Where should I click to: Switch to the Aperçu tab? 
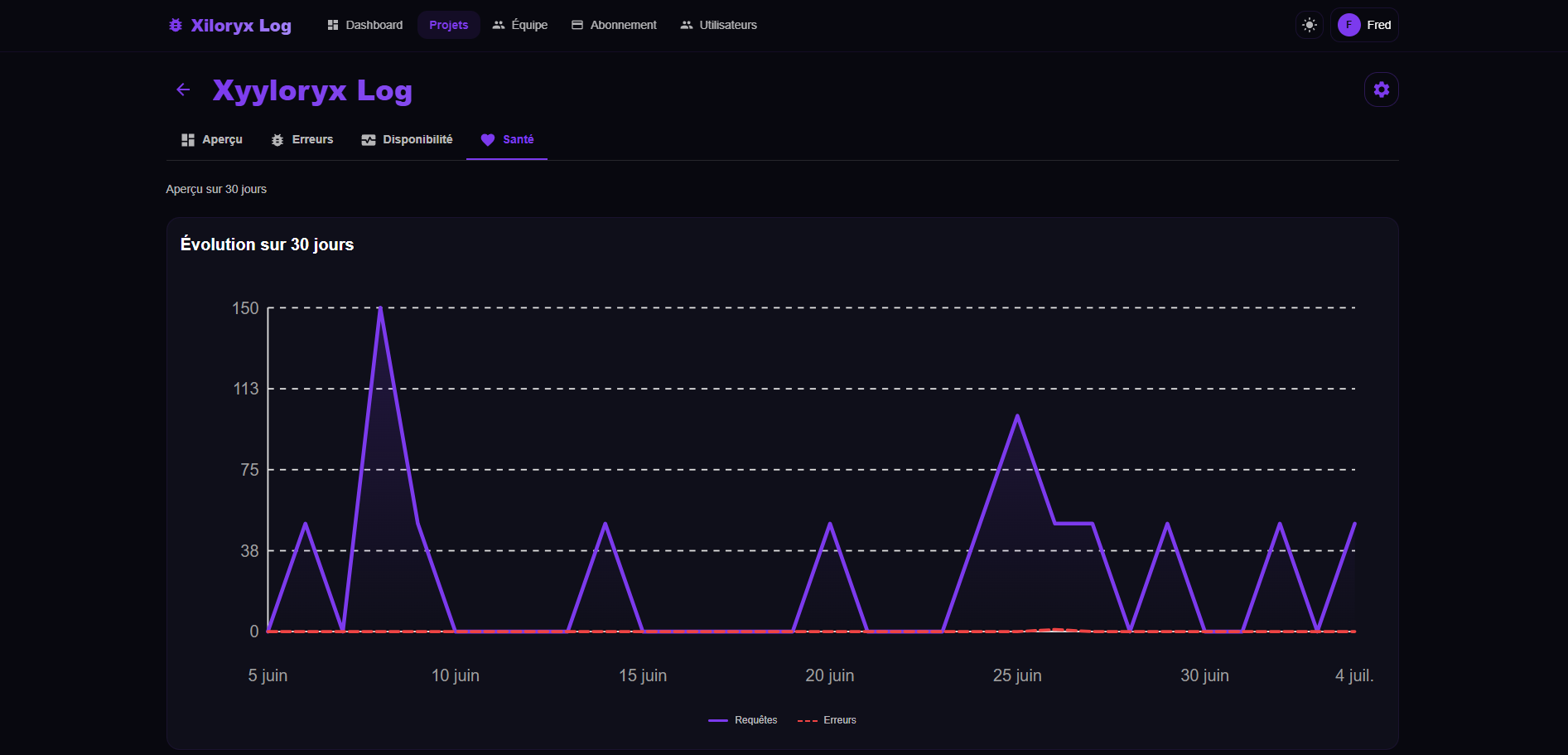[212, 140]
